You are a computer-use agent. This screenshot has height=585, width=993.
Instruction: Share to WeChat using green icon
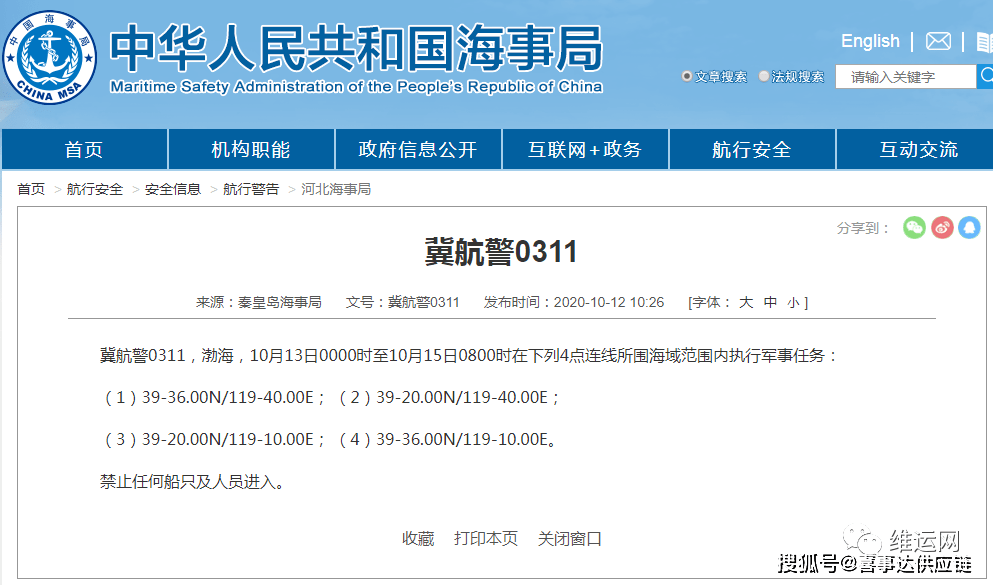point(914,227)
